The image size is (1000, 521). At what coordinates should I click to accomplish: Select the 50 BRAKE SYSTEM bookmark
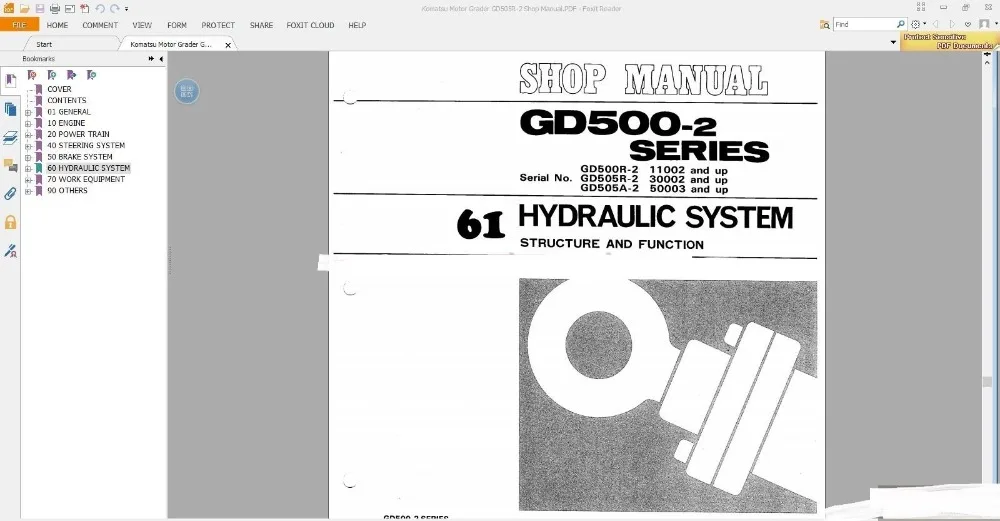80,157
